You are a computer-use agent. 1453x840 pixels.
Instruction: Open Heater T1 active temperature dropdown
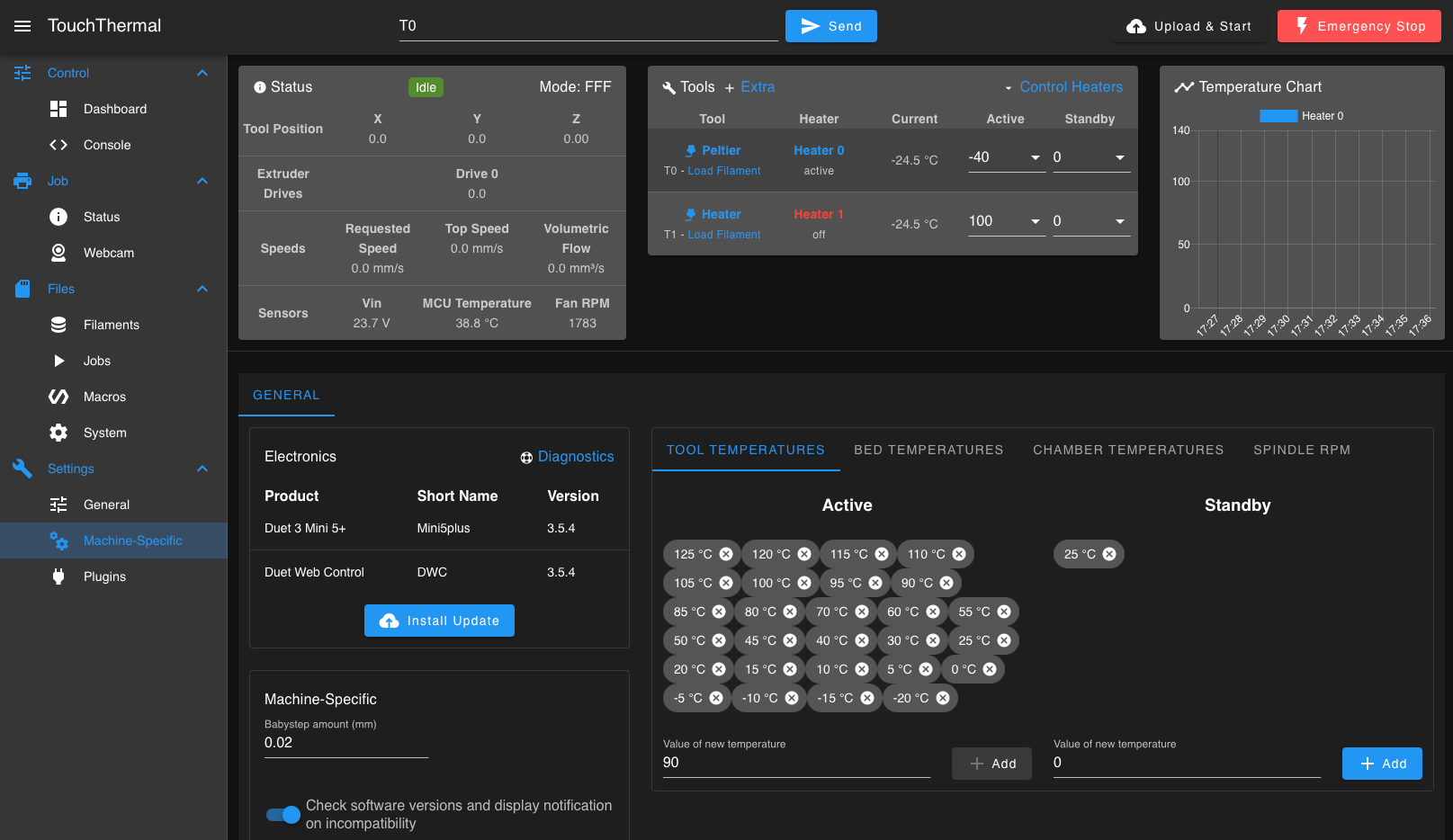(x=1036, y=221)
